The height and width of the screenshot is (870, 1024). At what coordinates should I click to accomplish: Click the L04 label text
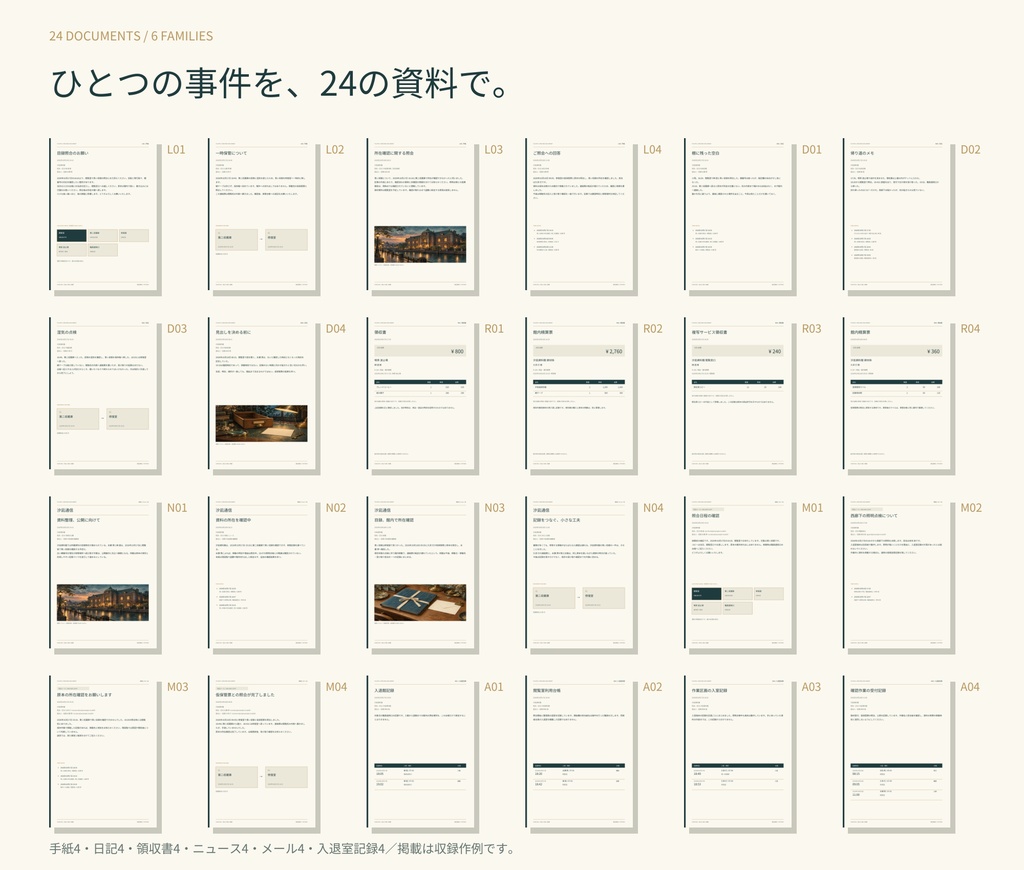[652, 150]
